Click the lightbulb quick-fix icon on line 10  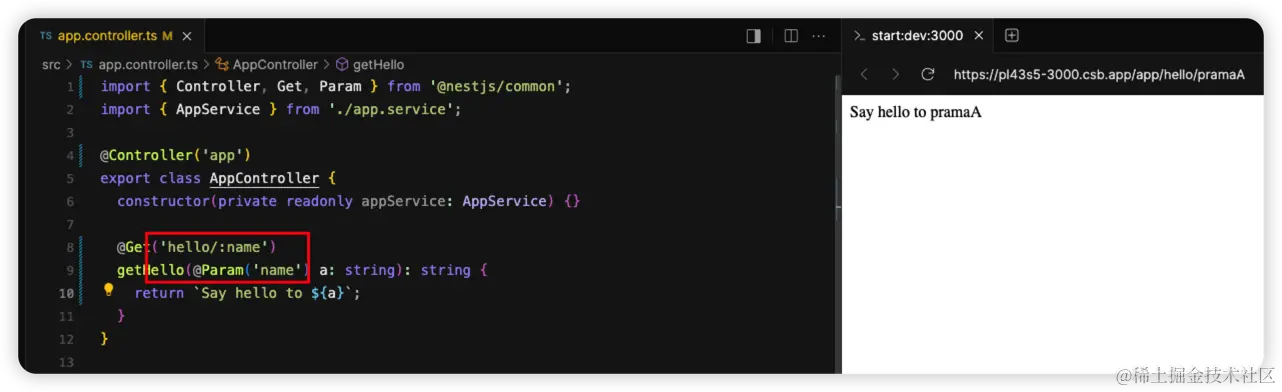[x=109, y=291]
